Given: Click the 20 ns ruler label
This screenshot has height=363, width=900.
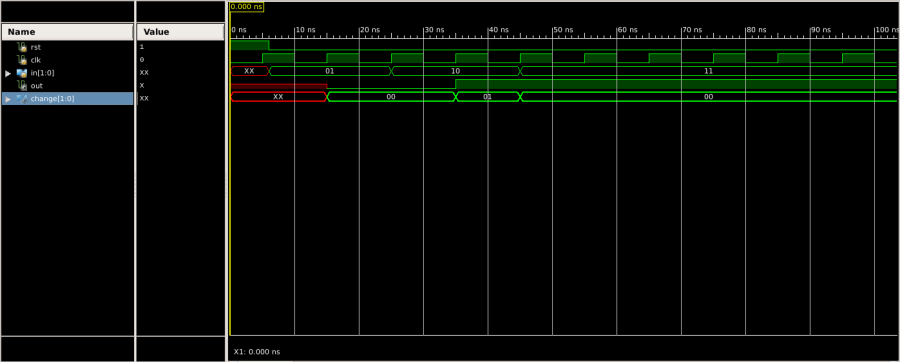Looking at the screenshot, I should coord(370,30).
